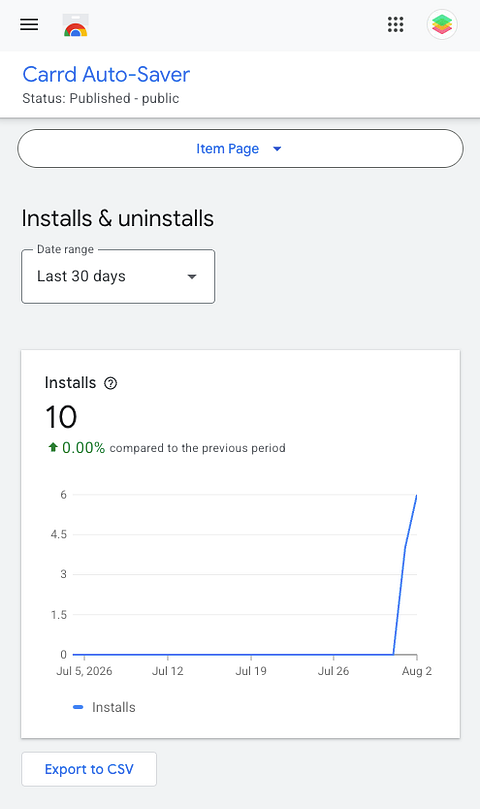Viewport: 480px width, 809px height.
Task: Toggle the Installs legend series marker
Action: click(78, 707)
